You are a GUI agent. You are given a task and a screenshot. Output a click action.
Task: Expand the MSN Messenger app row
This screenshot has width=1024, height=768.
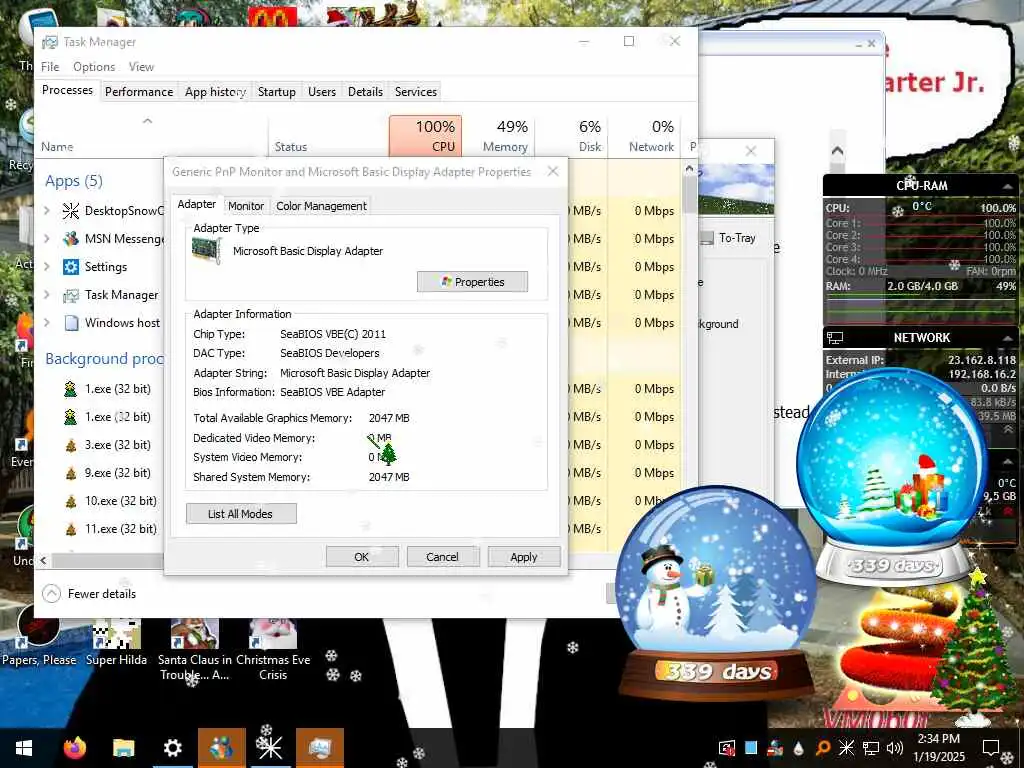pos(47,238)
